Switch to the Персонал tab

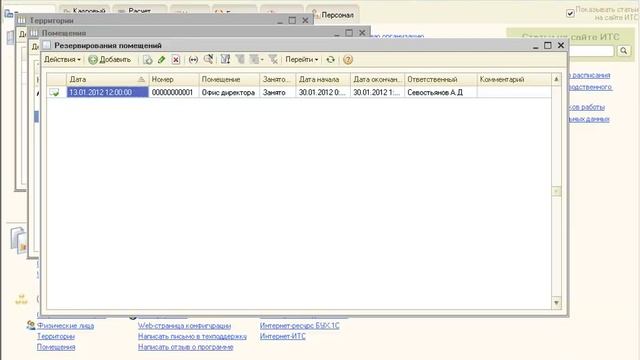coord(333,15)
